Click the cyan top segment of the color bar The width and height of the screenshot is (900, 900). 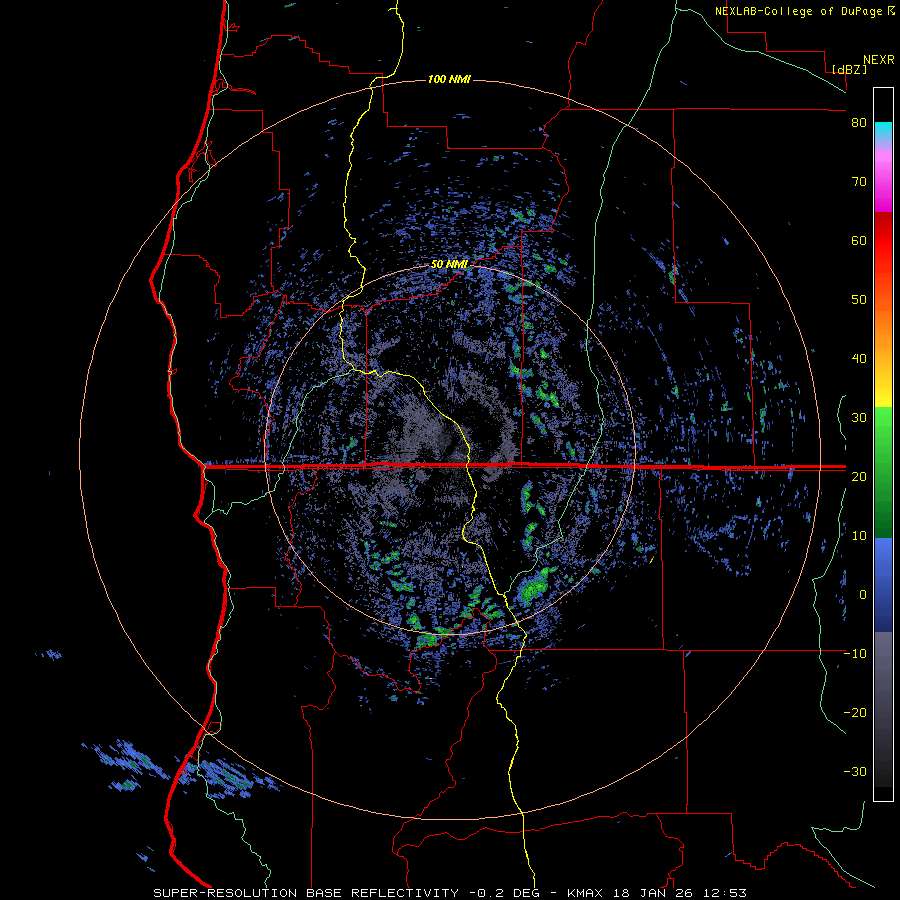point(883,131)
